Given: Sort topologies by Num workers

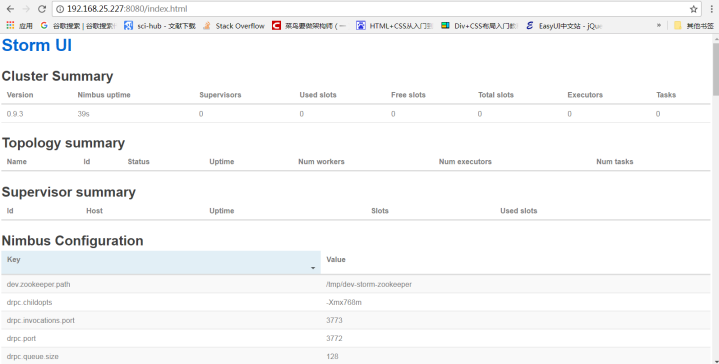Looking at the screenshot, I should coord(321,161).
